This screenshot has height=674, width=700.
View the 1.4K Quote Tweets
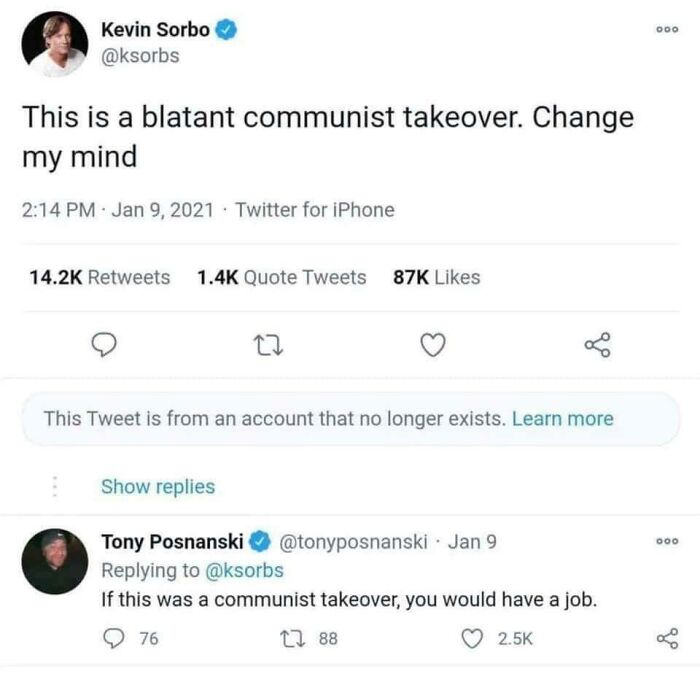click(x=283, y=278)
